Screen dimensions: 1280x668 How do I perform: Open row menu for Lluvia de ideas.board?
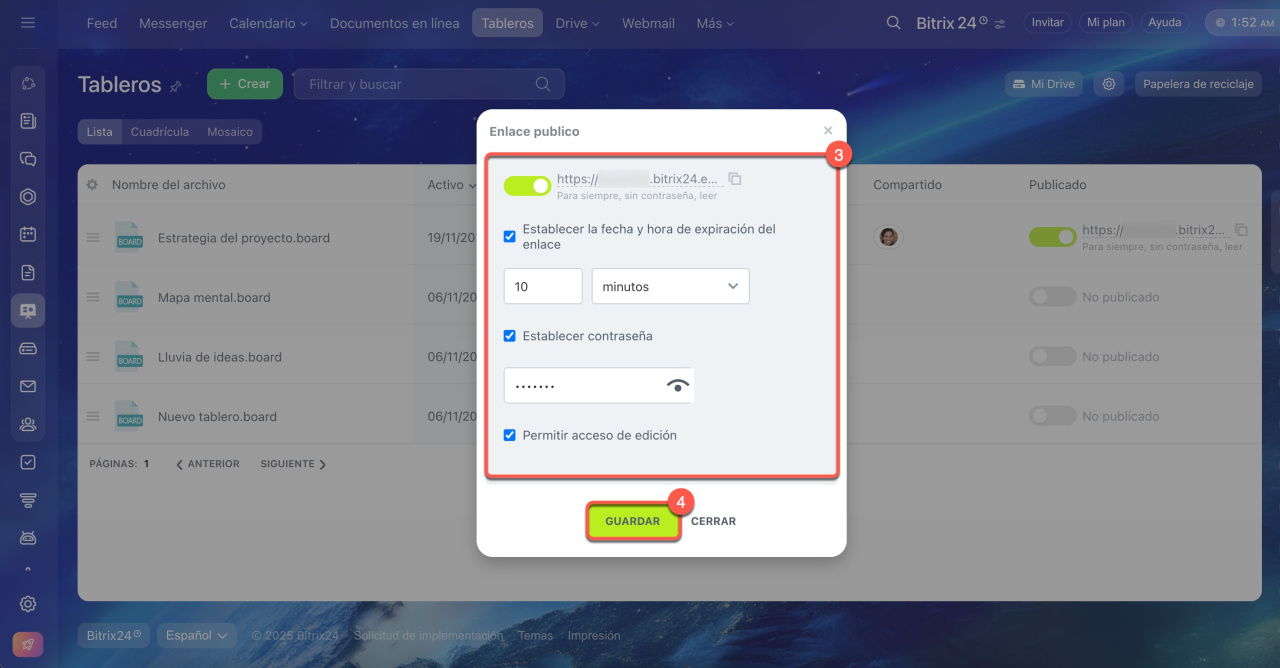click(93, 357)
